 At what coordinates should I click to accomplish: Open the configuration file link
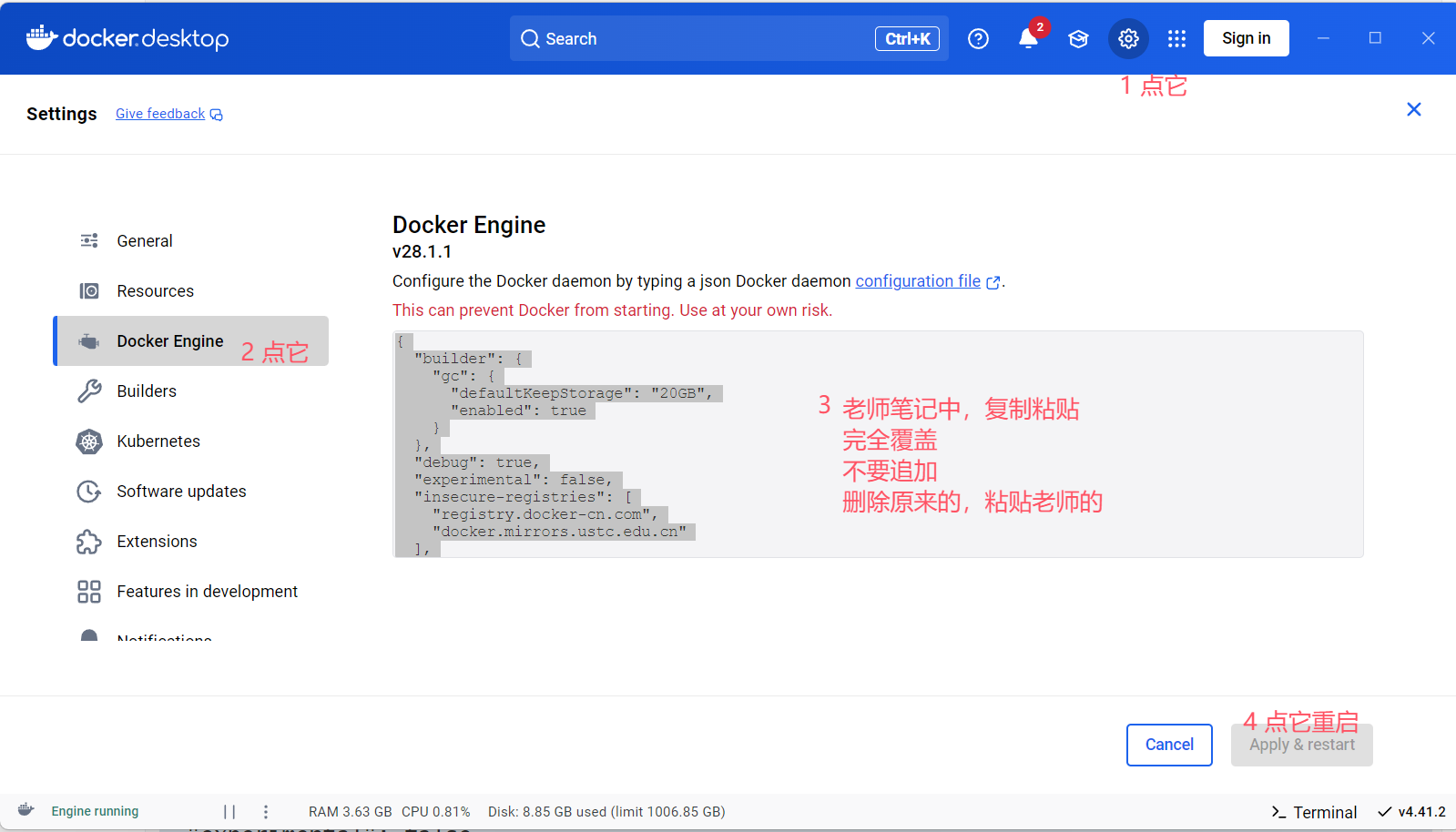[918, 281]
